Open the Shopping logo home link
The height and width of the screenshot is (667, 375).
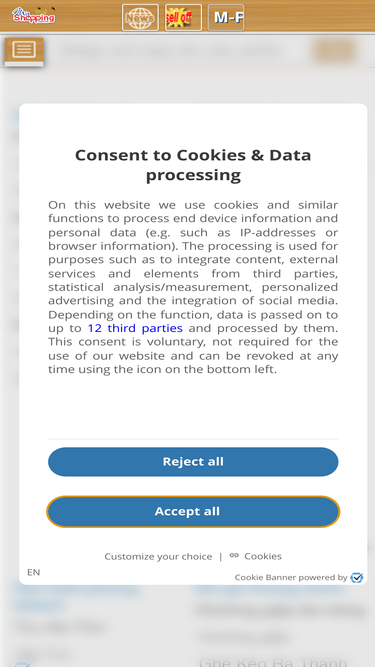point(33,15)
